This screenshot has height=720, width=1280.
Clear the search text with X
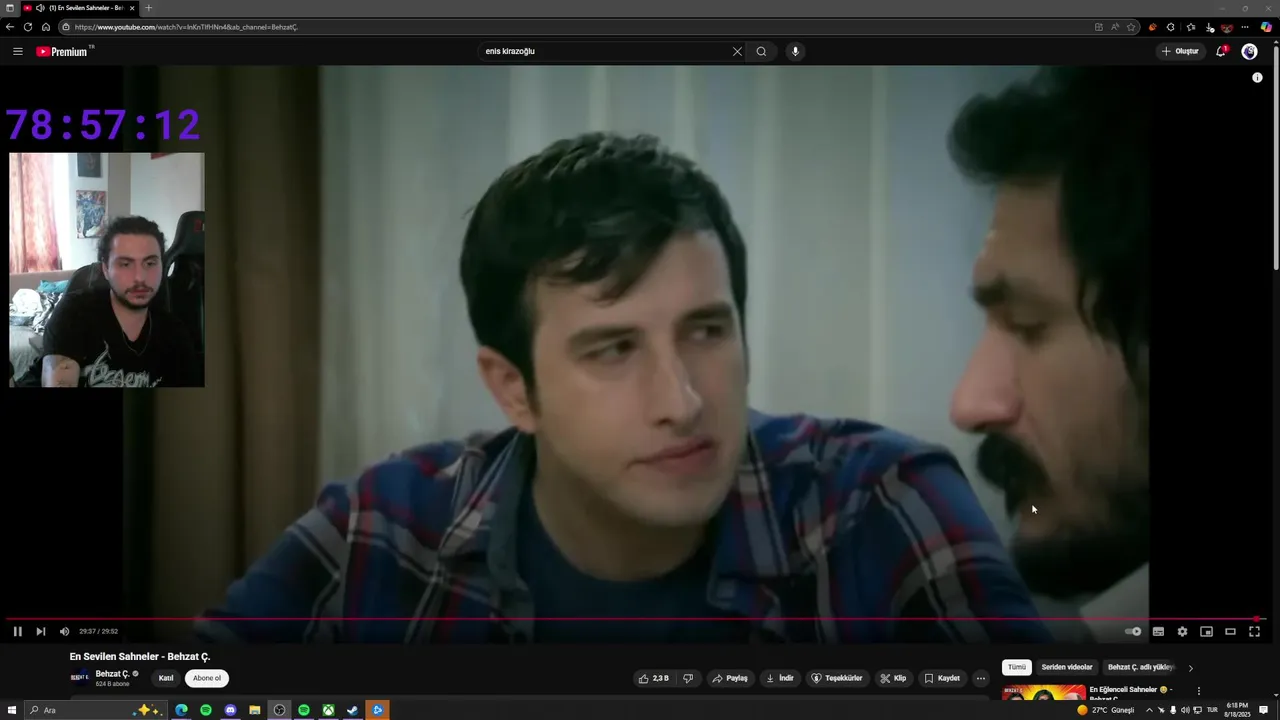pos(737,51)
